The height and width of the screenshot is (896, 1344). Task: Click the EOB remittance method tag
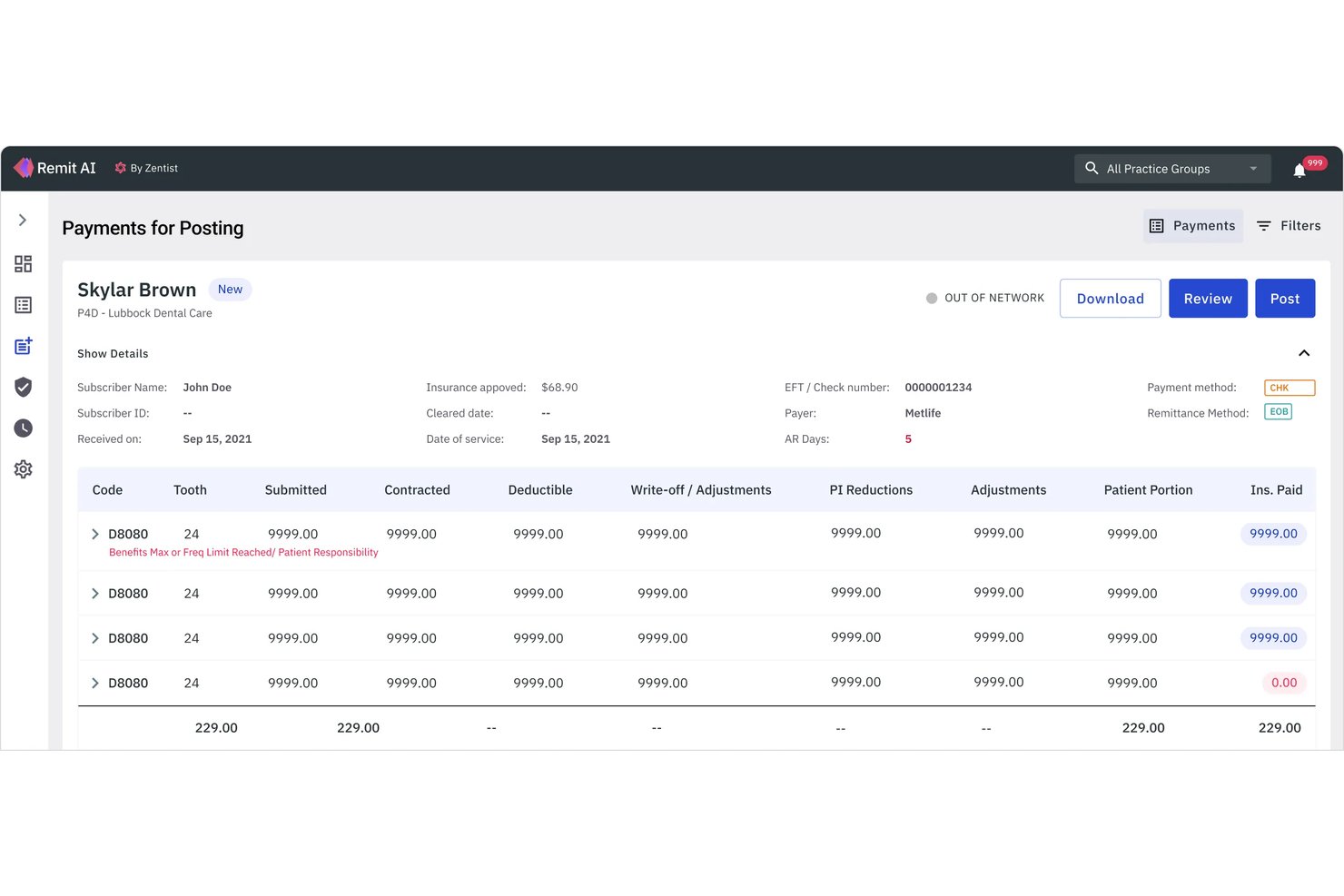tap(1279, 412)
